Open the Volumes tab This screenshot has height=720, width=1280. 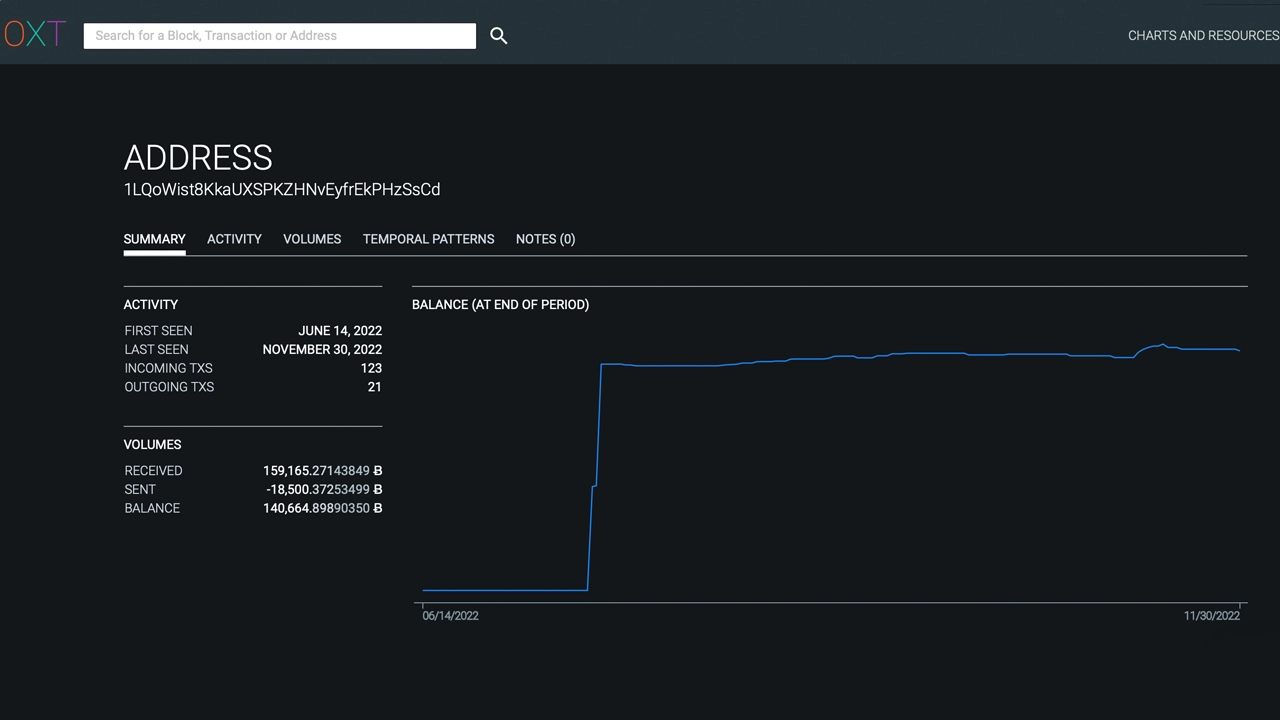312,239
